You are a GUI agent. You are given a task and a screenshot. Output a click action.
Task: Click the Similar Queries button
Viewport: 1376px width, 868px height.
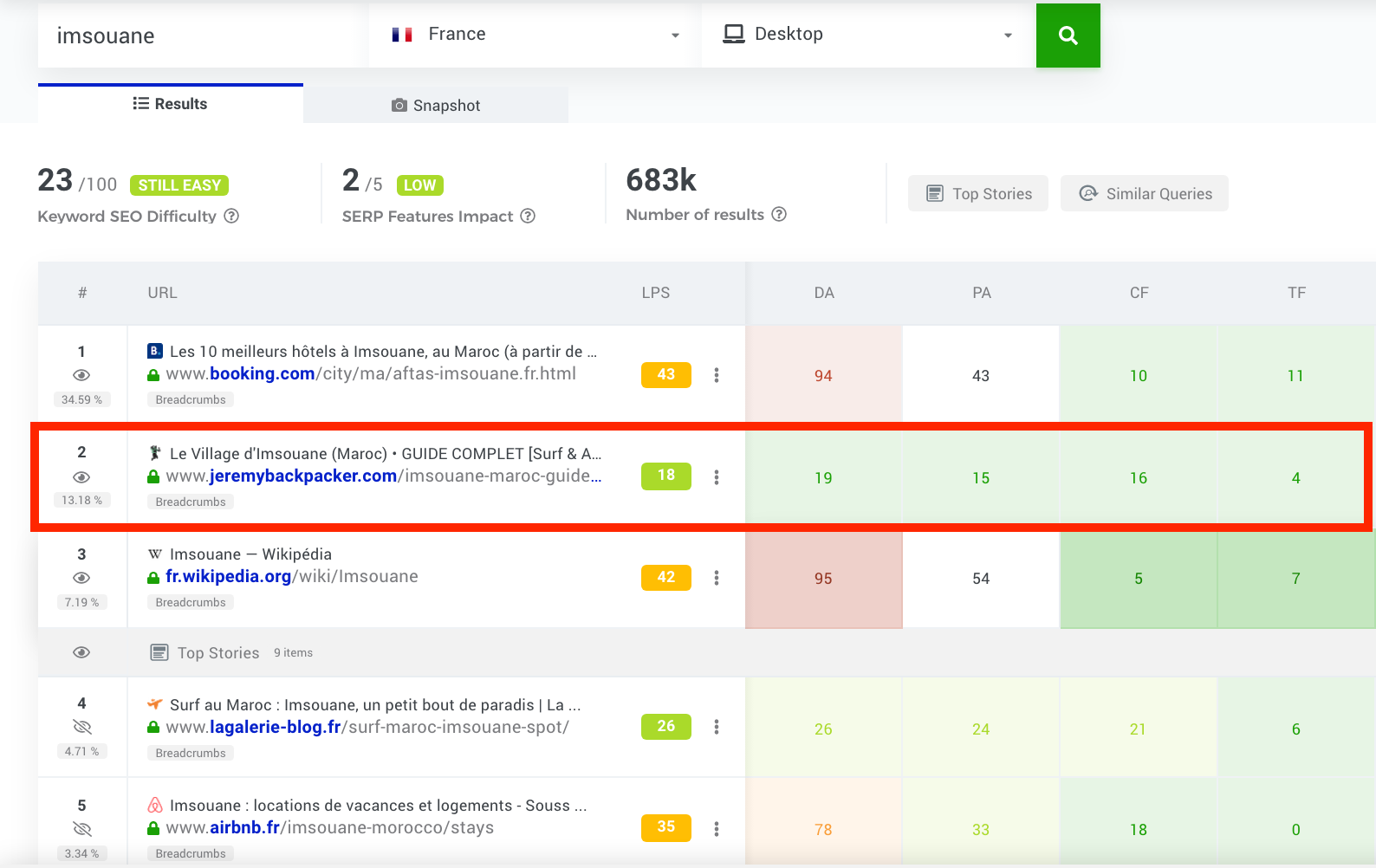1144,194
